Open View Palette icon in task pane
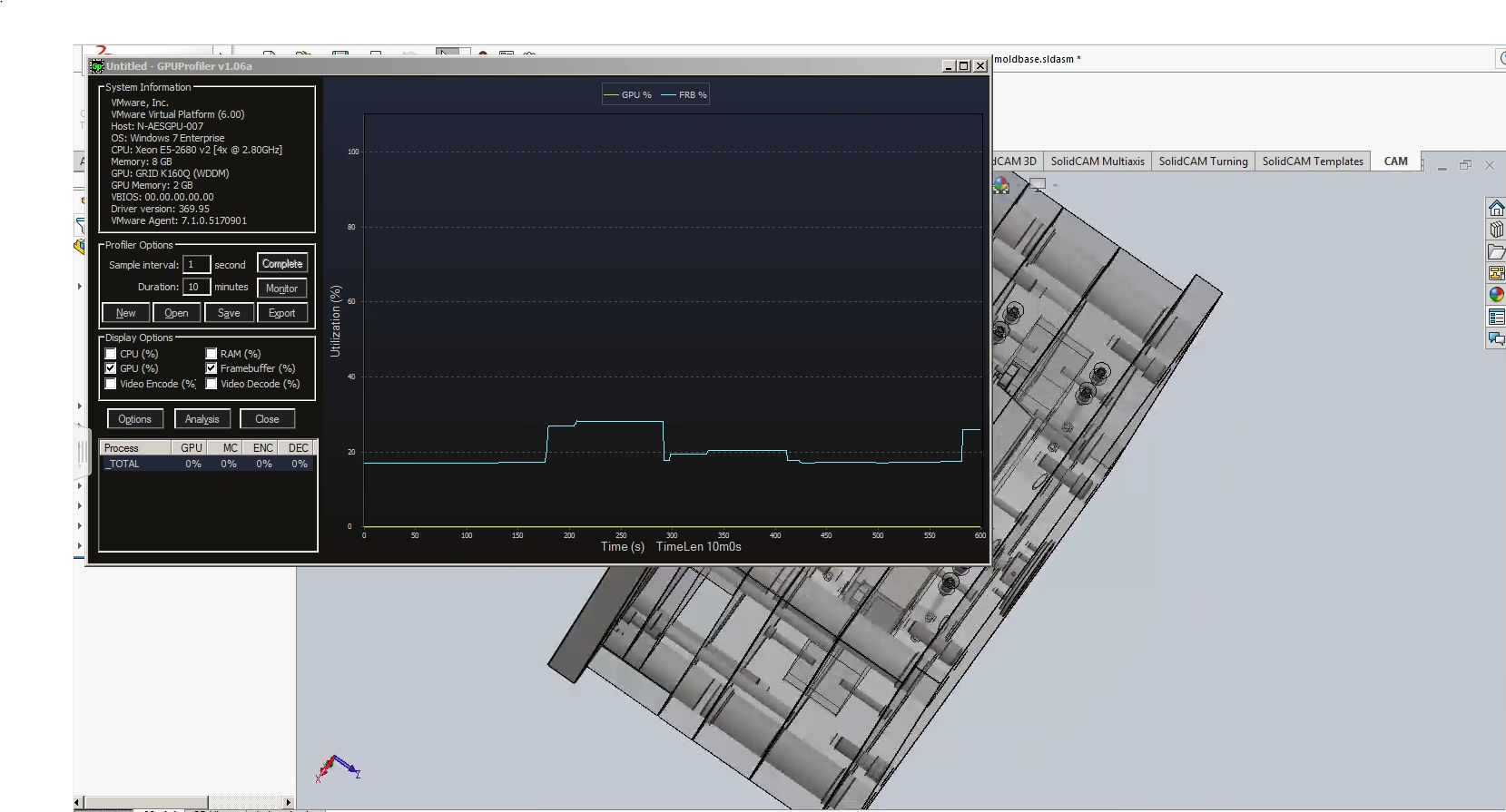The height and width of the screenshot is (812, 1506). click(x=1496, y=273)
